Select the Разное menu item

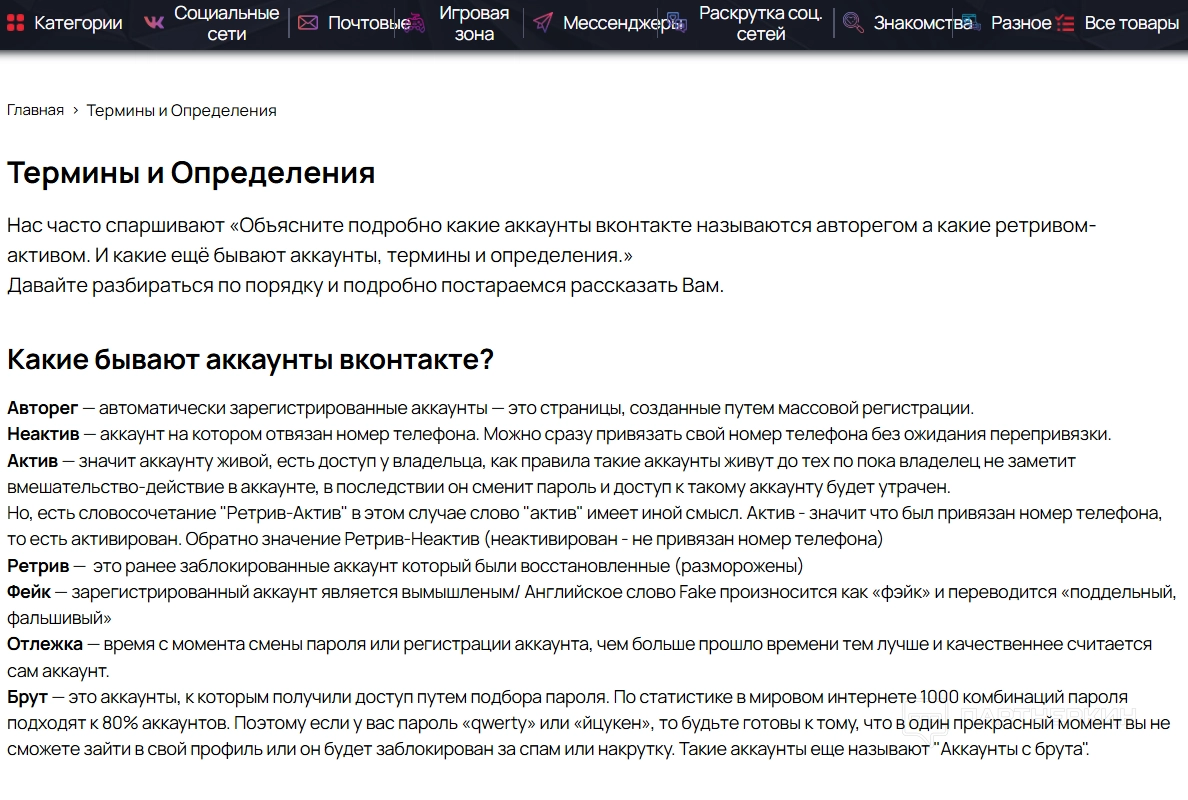pyautogui.click(x=1021, y=23)
